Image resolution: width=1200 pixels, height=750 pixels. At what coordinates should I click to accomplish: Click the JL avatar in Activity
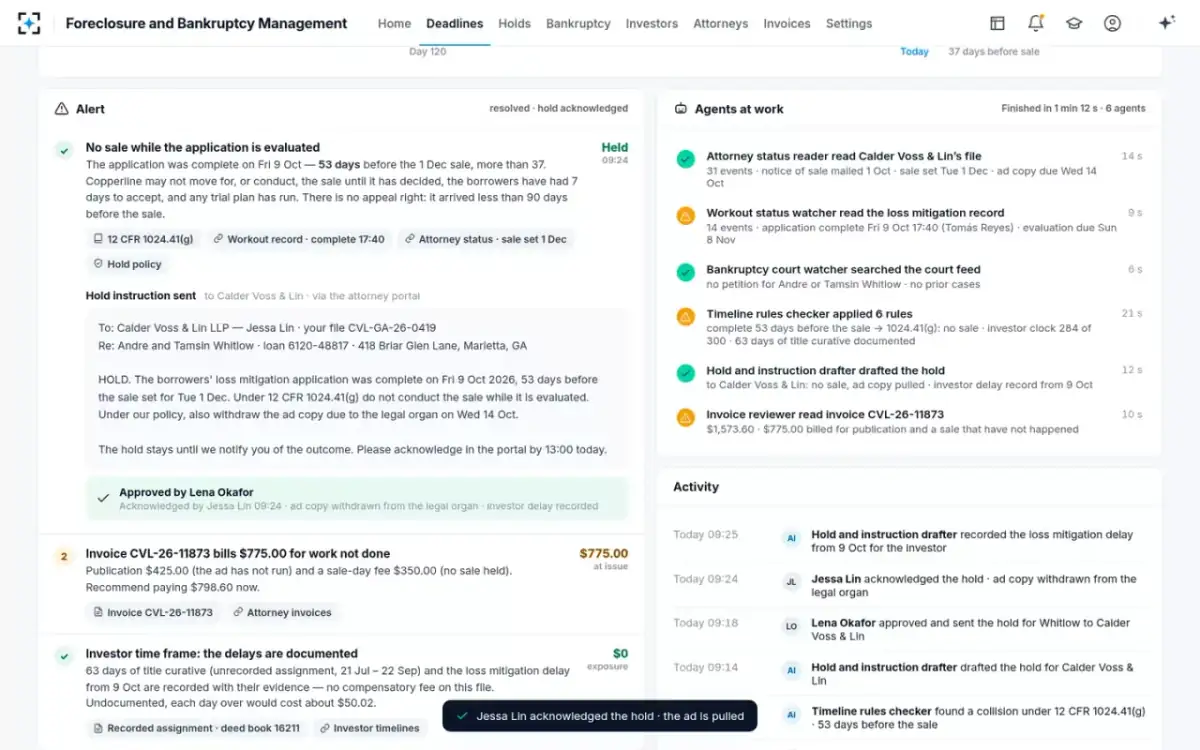pyautogui.click(x=791, y=581)
